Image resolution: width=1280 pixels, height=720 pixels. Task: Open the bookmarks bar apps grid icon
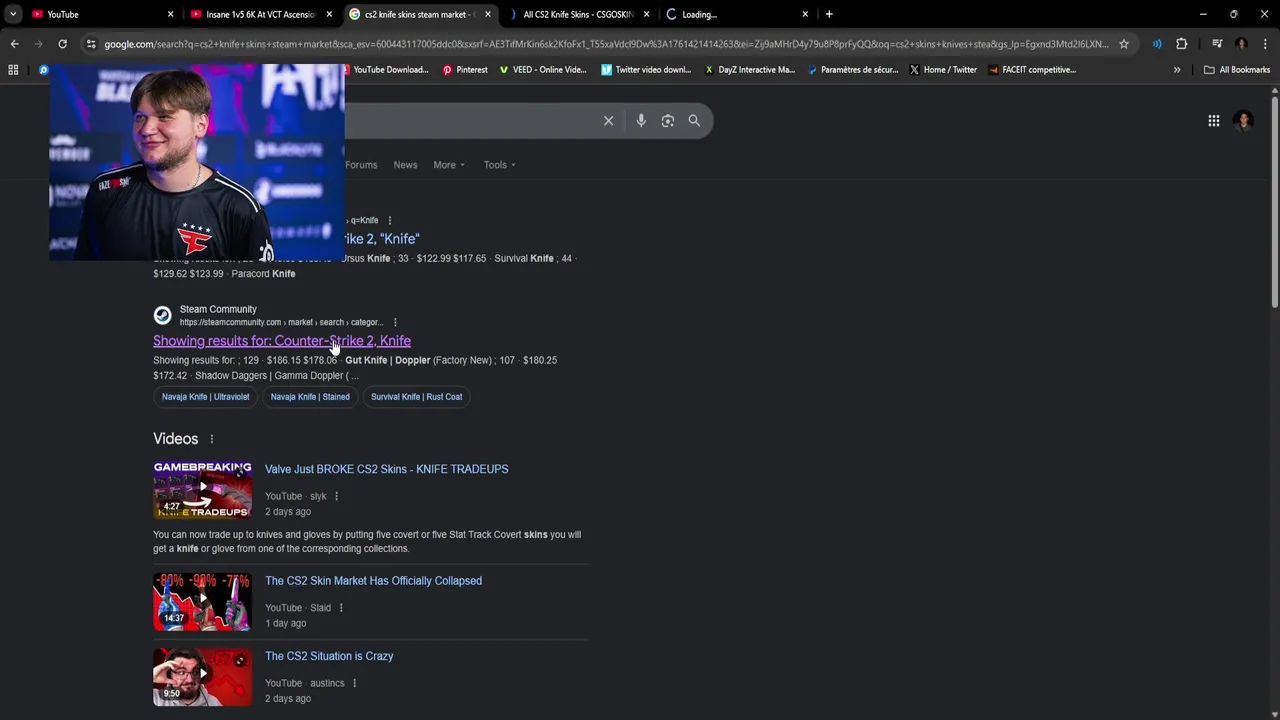coord(13,70)
